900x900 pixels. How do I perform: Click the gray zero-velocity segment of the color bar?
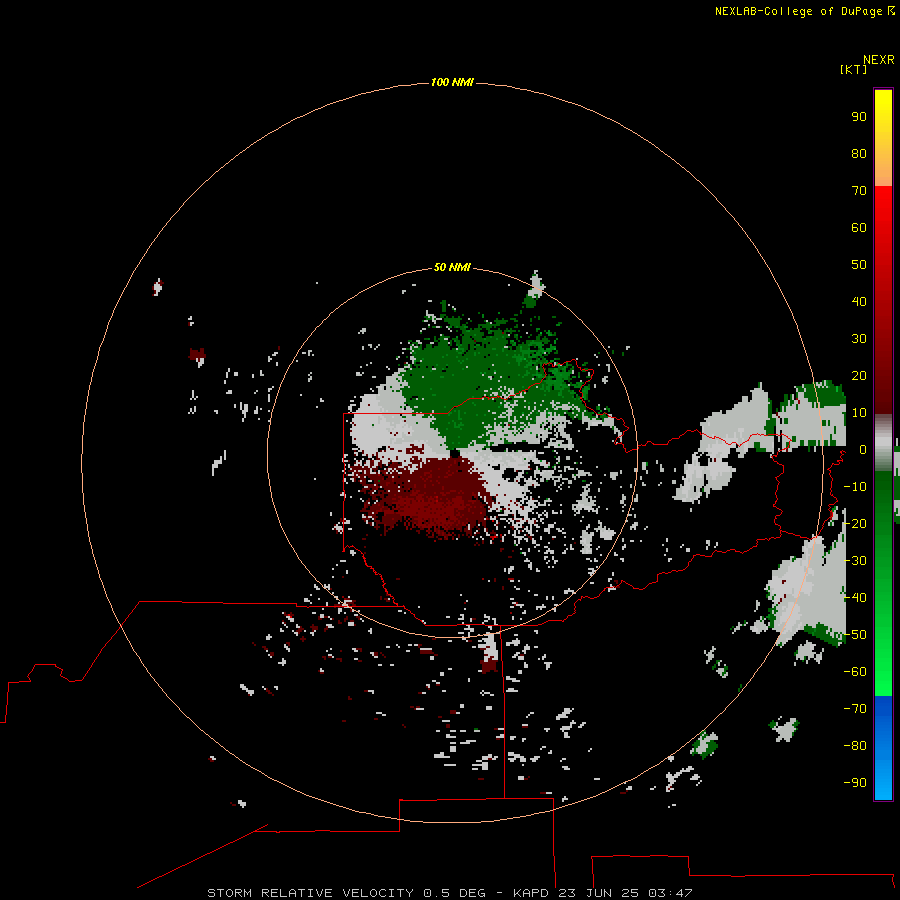tap(883, 442)
